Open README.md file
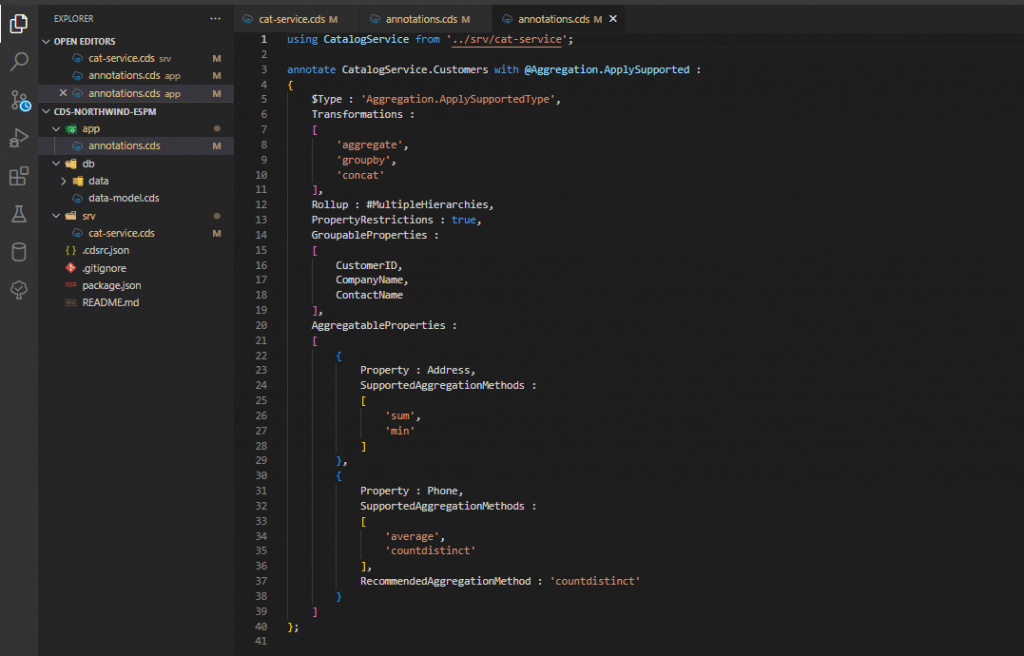This screenshot has width=1024, height=656. point(136,303)
